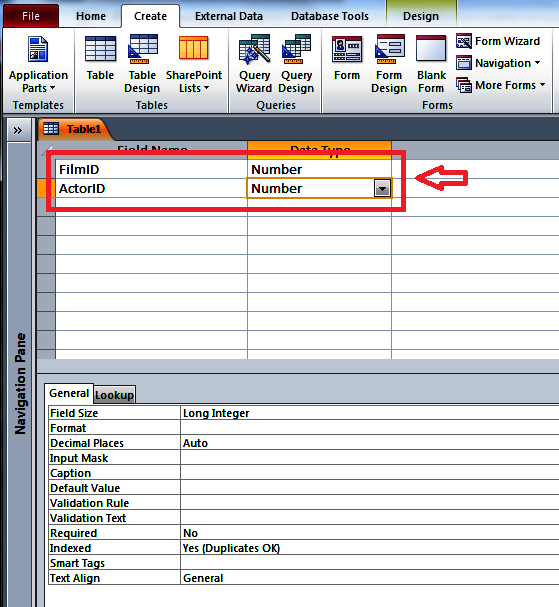This screenshot has width=559, height=607.
Task: Click the Field Size value Long Integer
Action: 216,413
